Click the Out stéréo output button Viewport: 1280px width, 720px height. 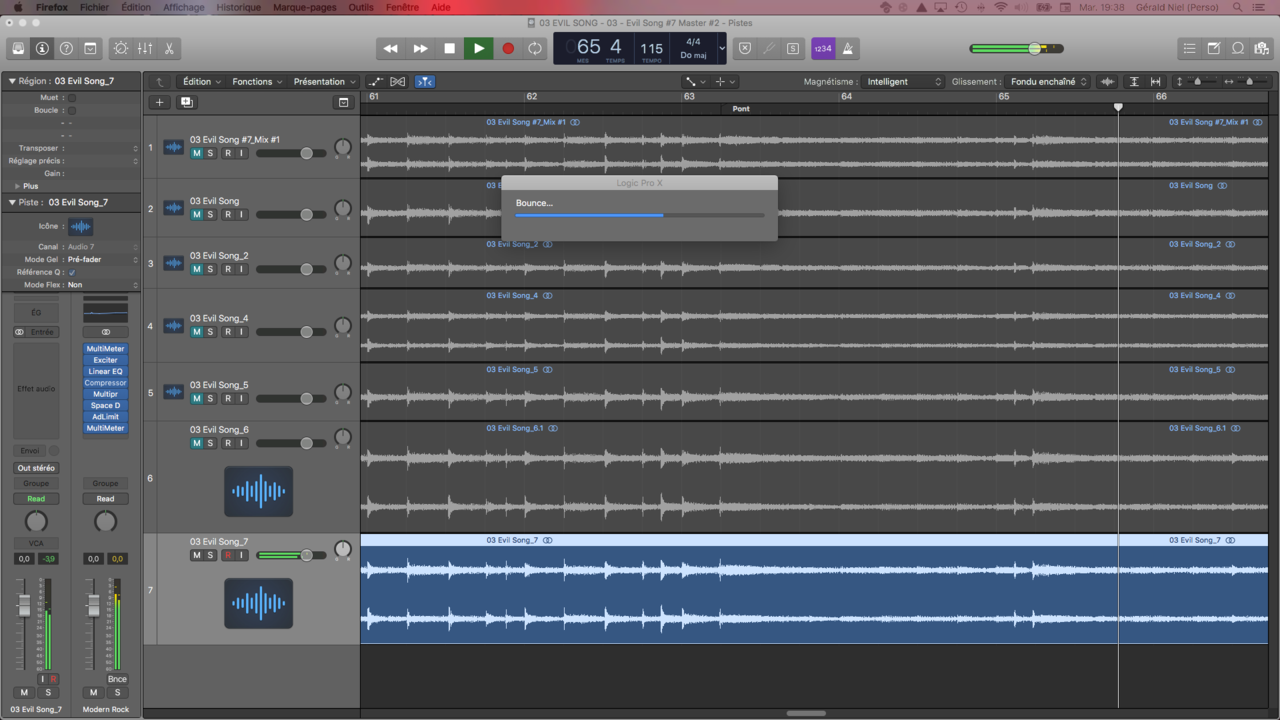(36, 468)
